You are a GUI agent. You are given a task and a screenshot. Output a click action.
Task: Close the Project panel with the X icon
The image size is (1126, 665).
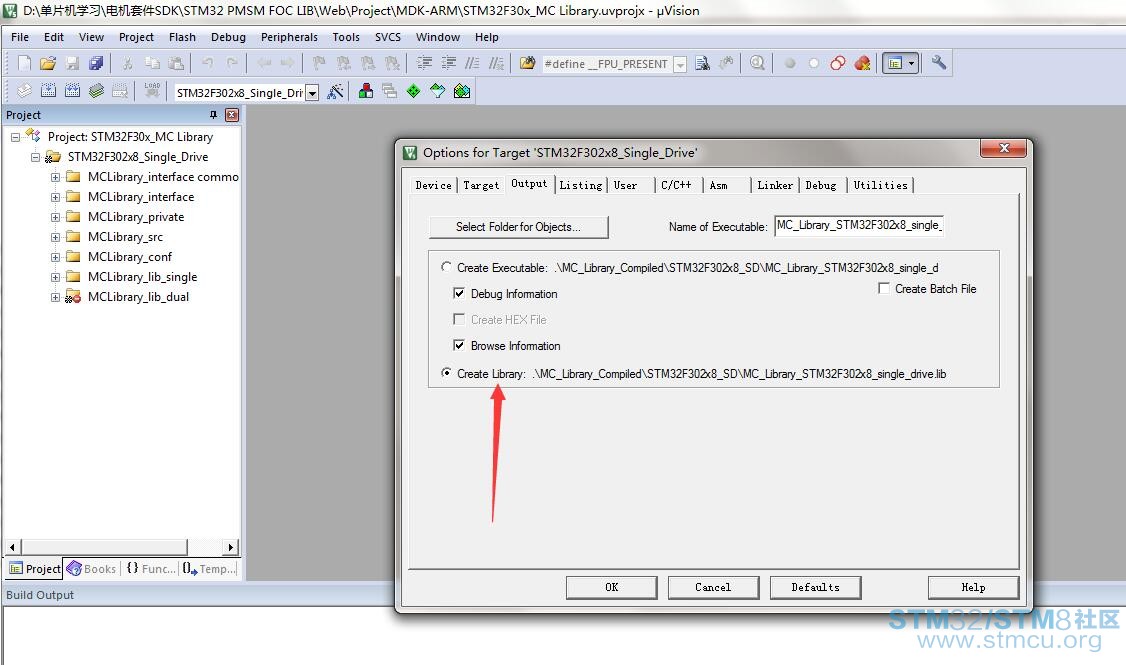[x=232, y=115]
